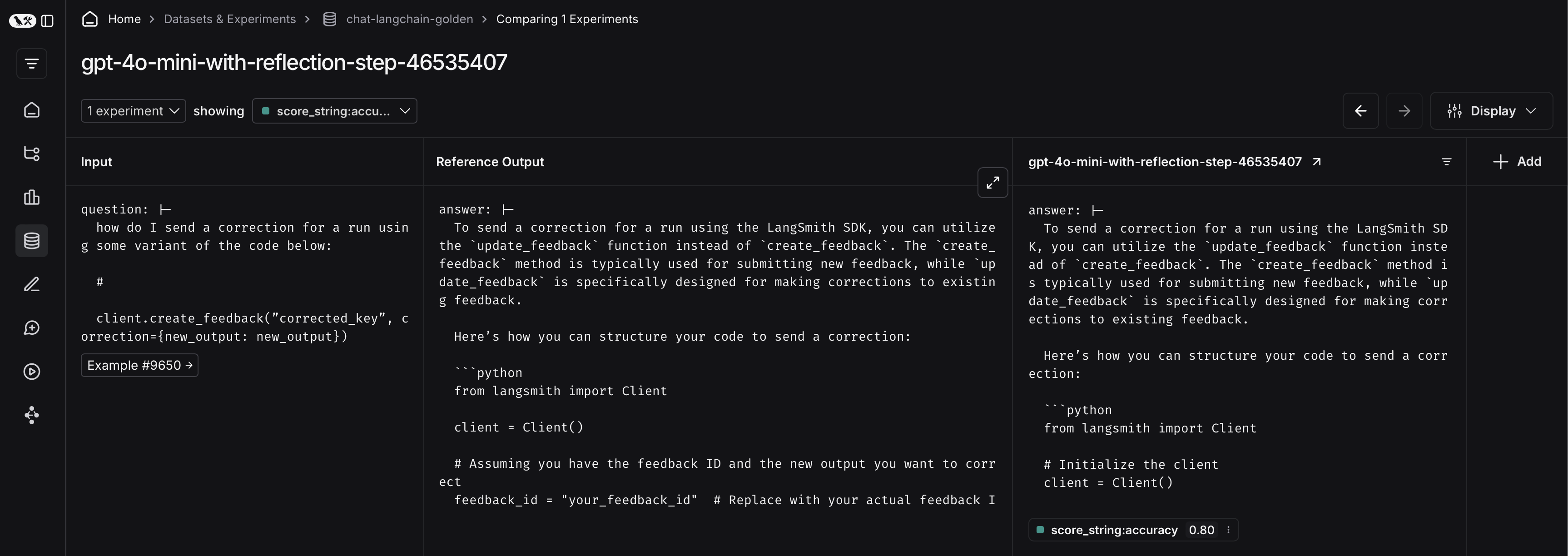The height and width of the screenshot is (556, 1568).
Task: Open the score_string:accuracy feedback dropdown
Action: tap(334, 111)
